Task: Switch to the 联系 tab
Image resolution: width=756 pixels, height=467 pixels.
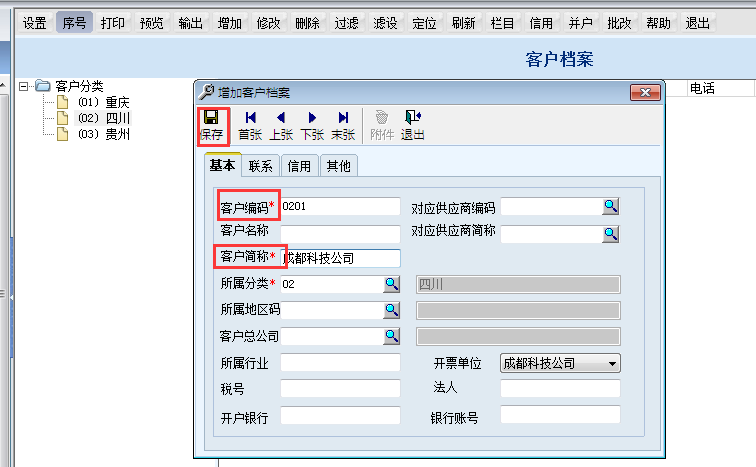Action: [x=260, y=166]
